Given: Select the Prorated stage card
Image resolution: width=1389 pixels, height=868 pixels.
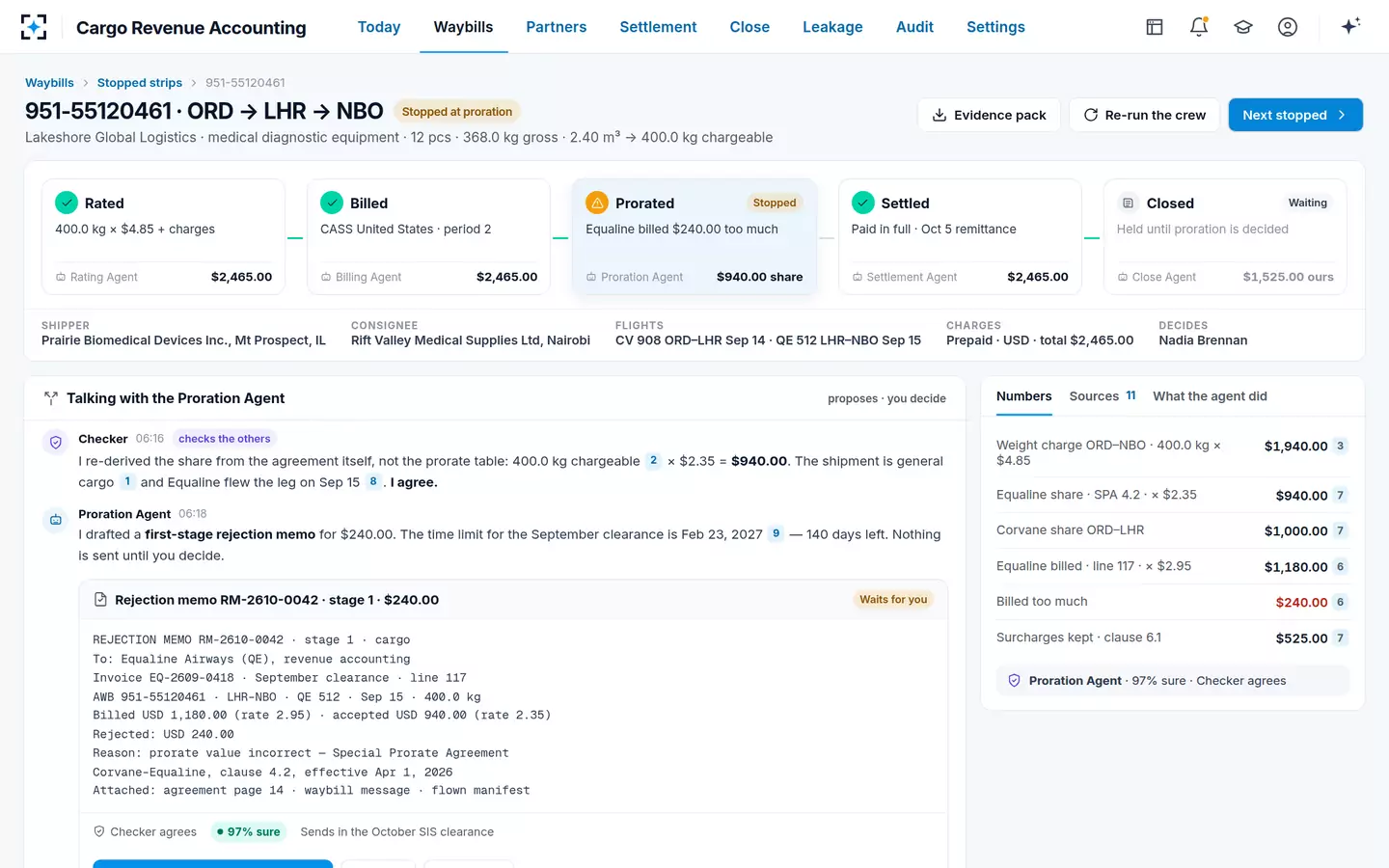Looking at the screenshot, I should 694,237.
